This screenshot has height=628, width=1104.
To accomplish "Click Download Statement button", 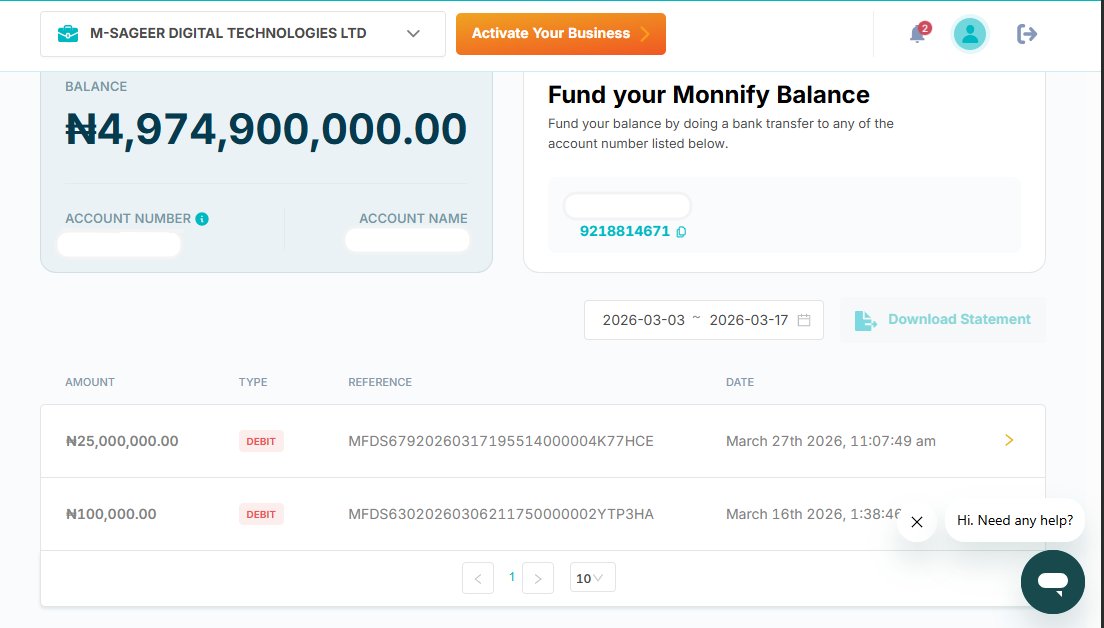I will pos(943,320).
